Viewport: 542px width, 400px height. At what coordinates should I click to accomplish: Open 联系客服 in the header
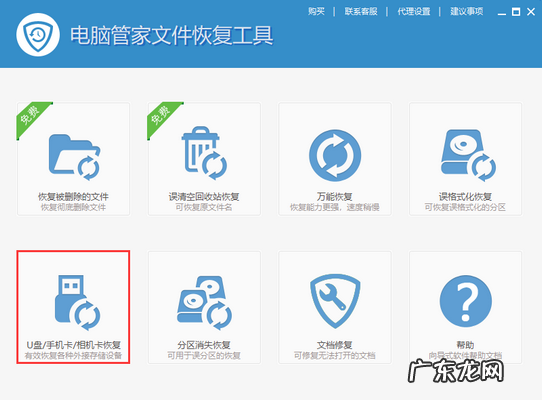click(361, 11)
